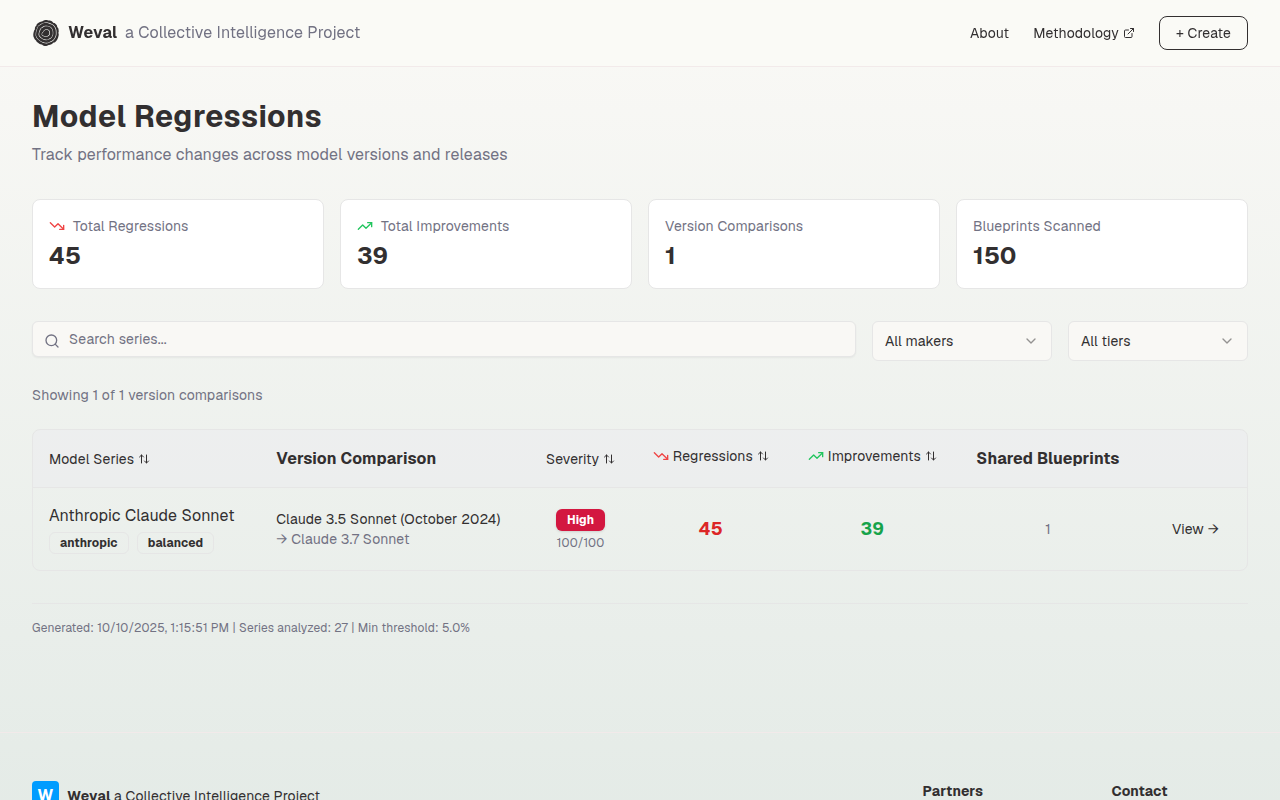The width and height of the screenshot is (1280, 800).
Task: Click the High severity badge
Action: (x=580, y=520)
